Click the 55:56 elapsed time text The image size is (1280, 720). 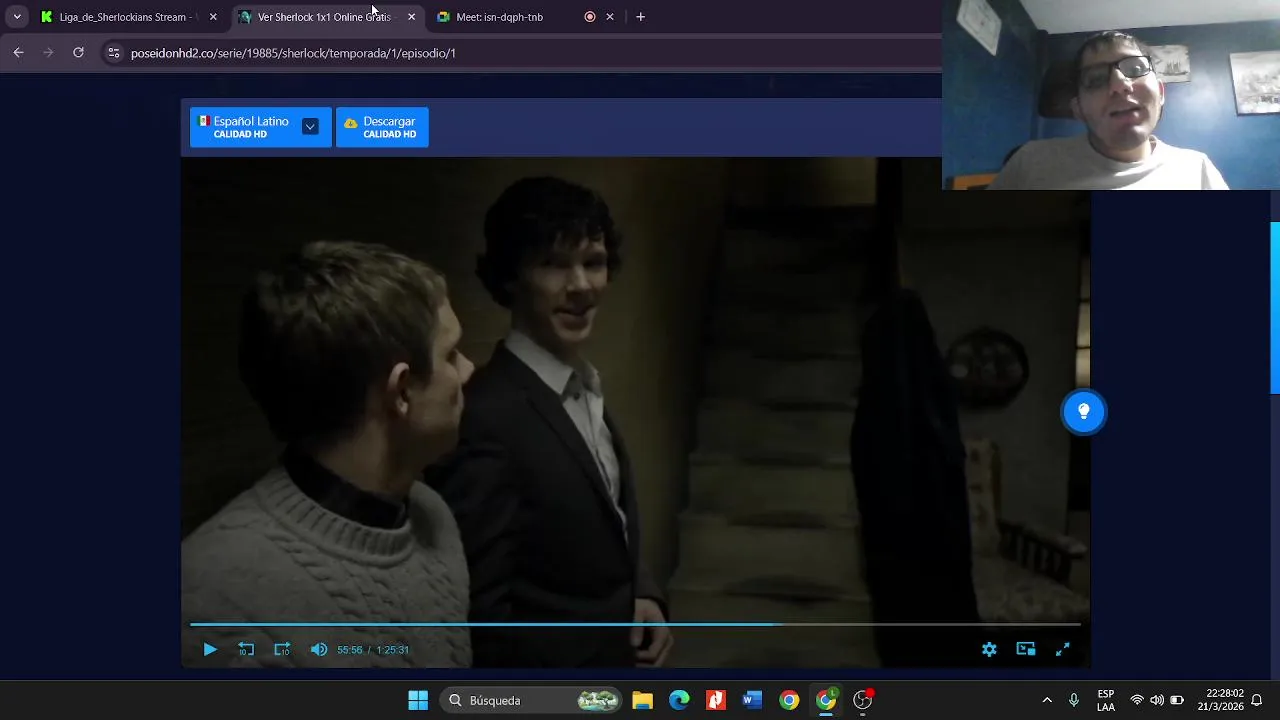tap(349, 650)
